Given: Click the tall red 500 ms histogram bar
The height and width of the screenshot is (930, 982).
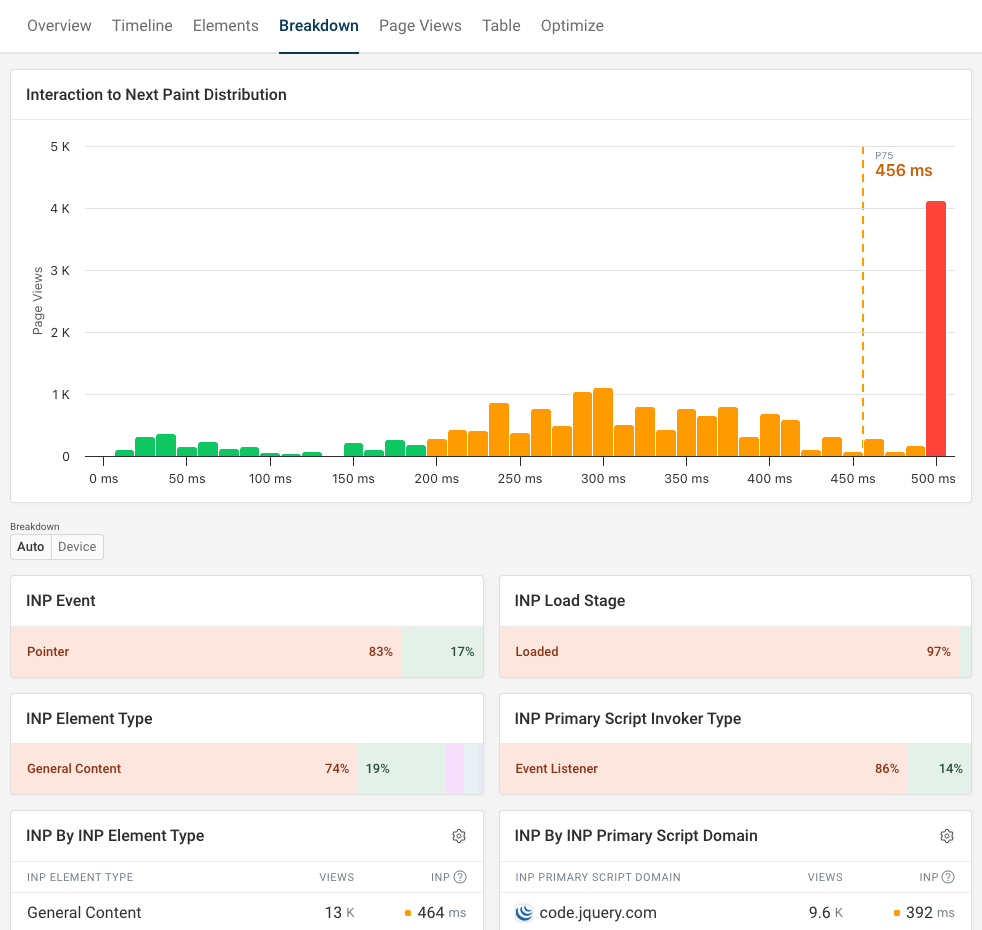Looking at the screenshot, I should tap(936, 329).
